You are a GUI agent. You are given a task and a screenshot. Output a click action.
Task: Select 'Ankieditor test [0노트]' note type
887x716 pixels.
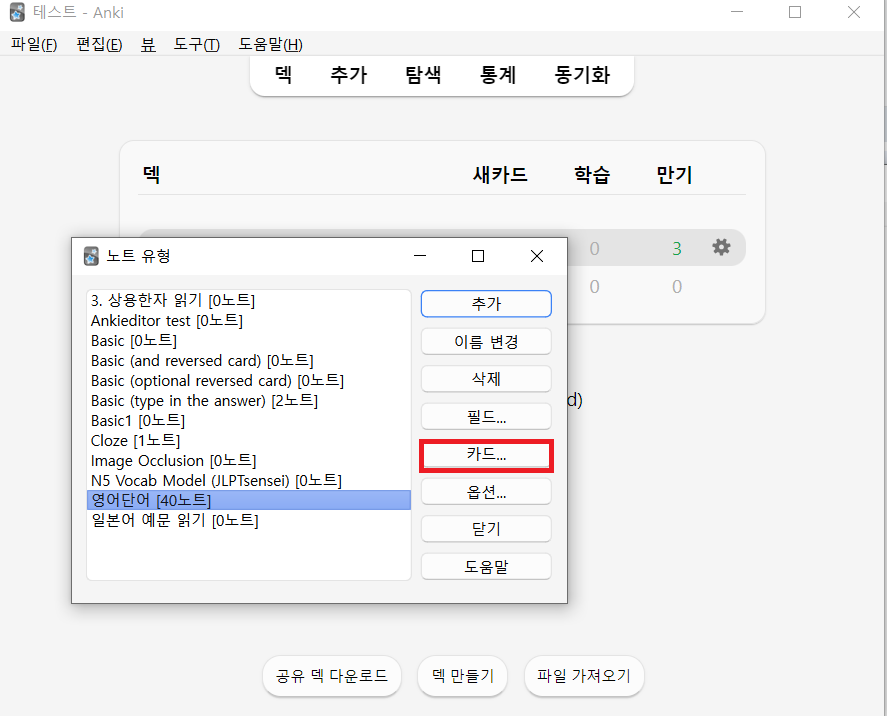[x=249, y=321]
